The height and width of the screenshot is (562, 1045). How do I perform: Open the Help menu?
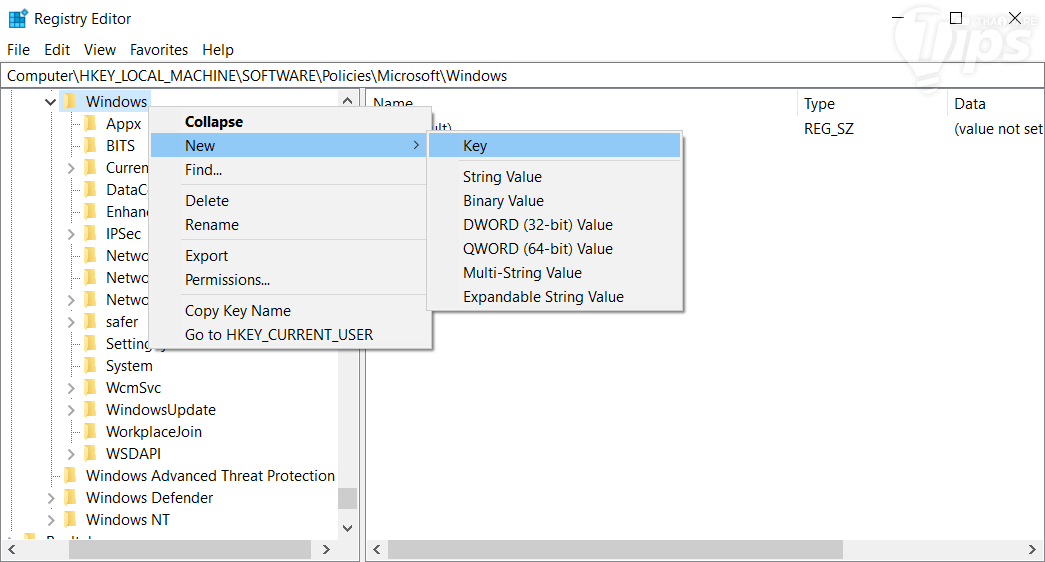click(x=218, y=50)
